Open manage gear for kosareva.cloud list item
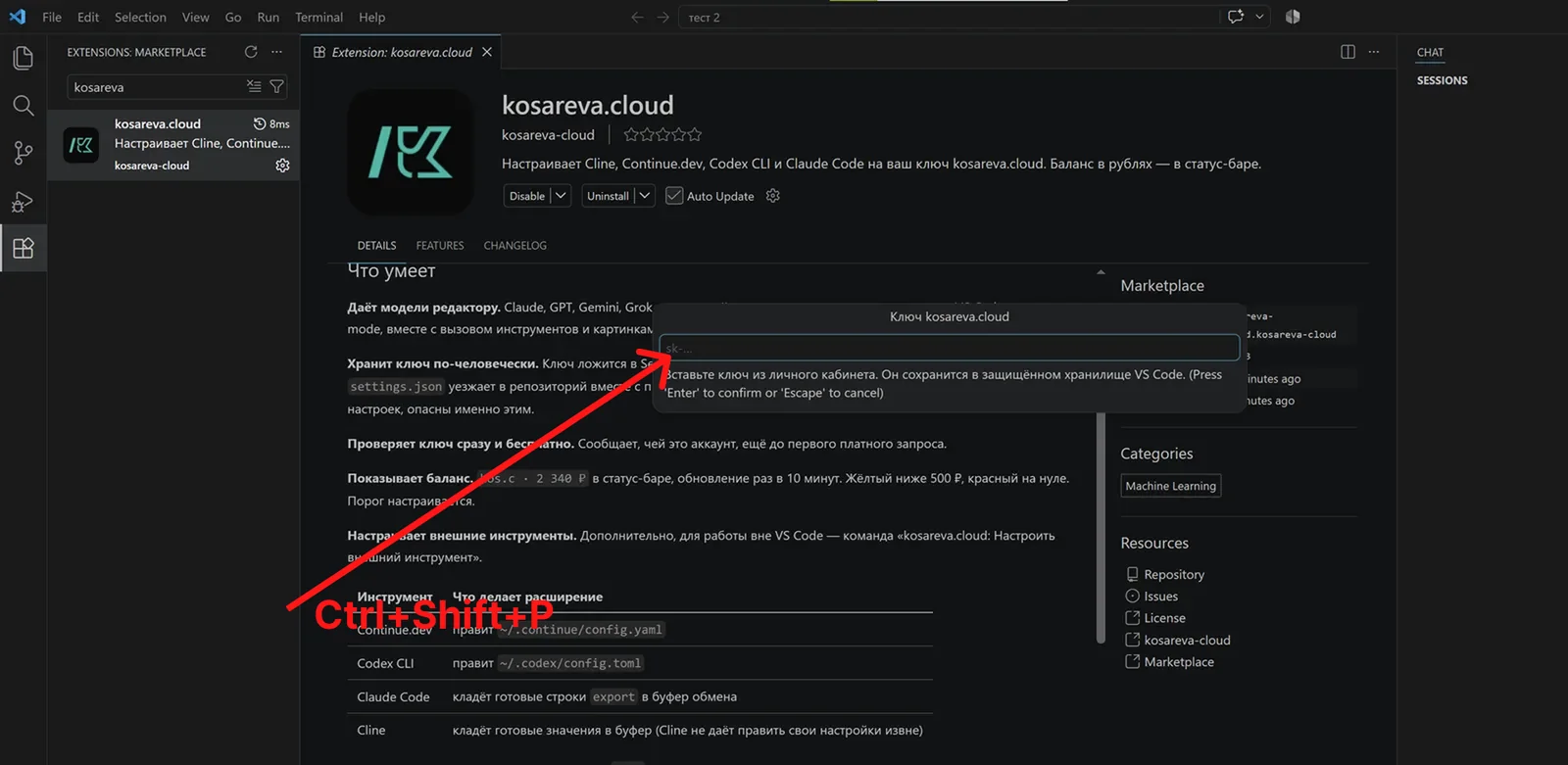The height and width of the screenshot is (765, 1568). pos(282,166)
